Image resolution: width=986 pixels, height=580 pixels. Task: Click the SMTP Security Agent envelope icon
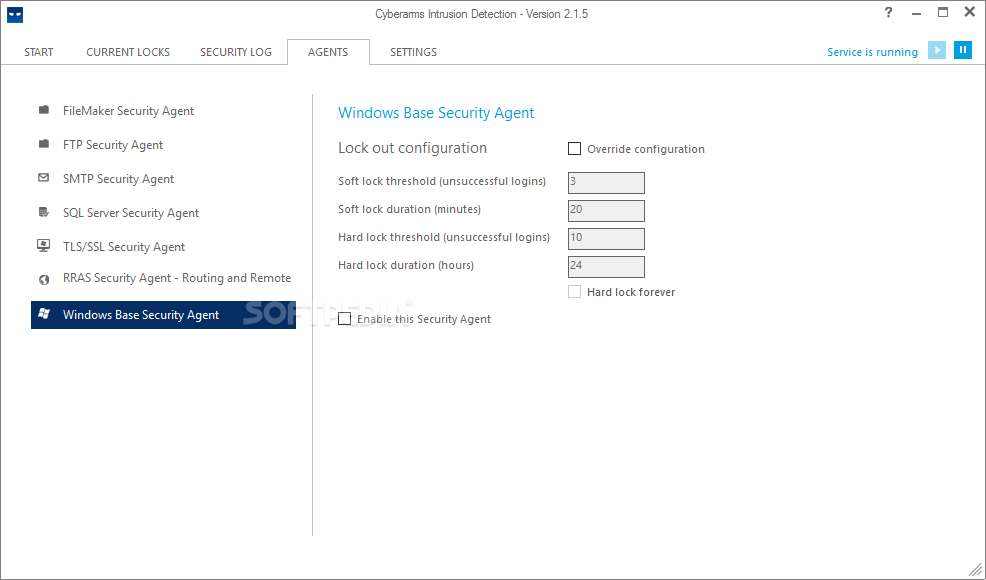click(43, 178)
